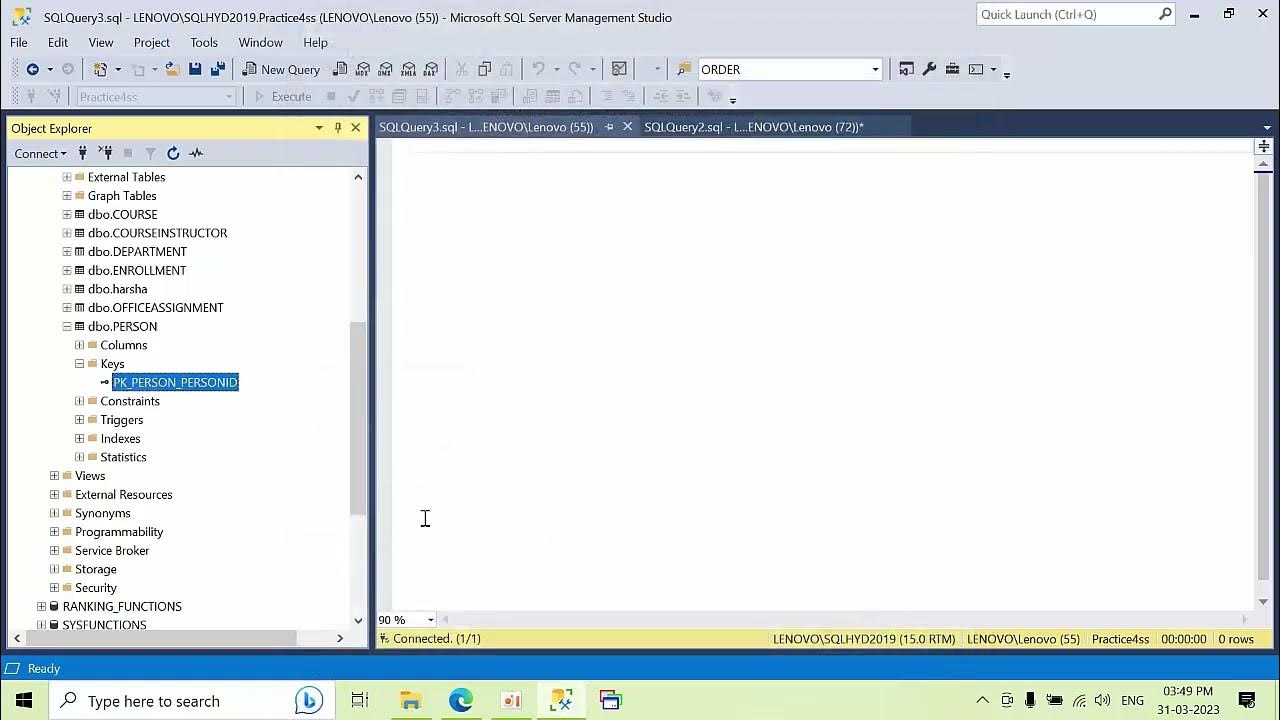Click the Activity Monitor toolbar icon
This screenshot has width=1280, height=720.
click(619, 69)
